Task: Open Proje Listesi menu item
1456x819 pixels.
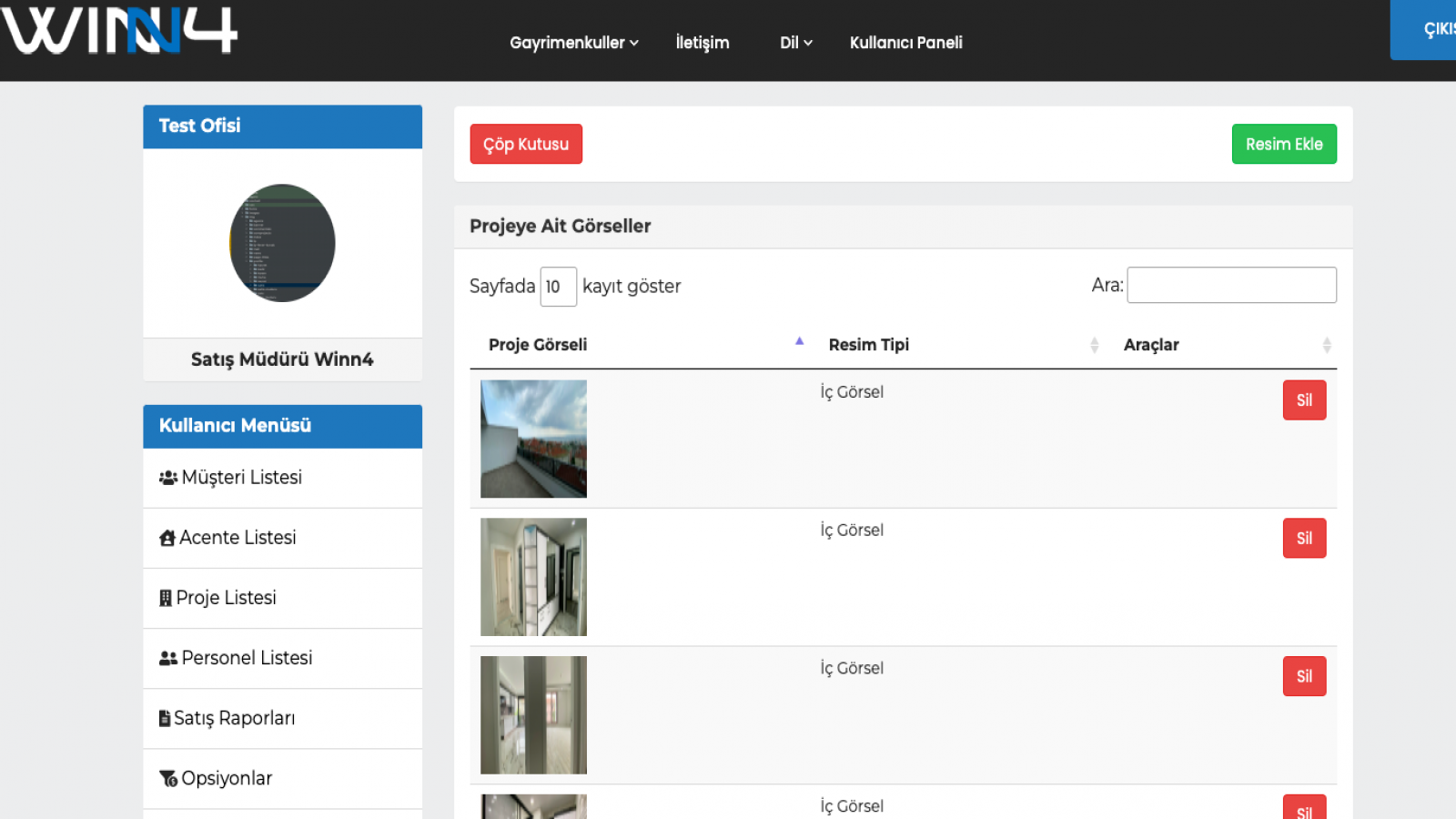Action: click(282, 598)
